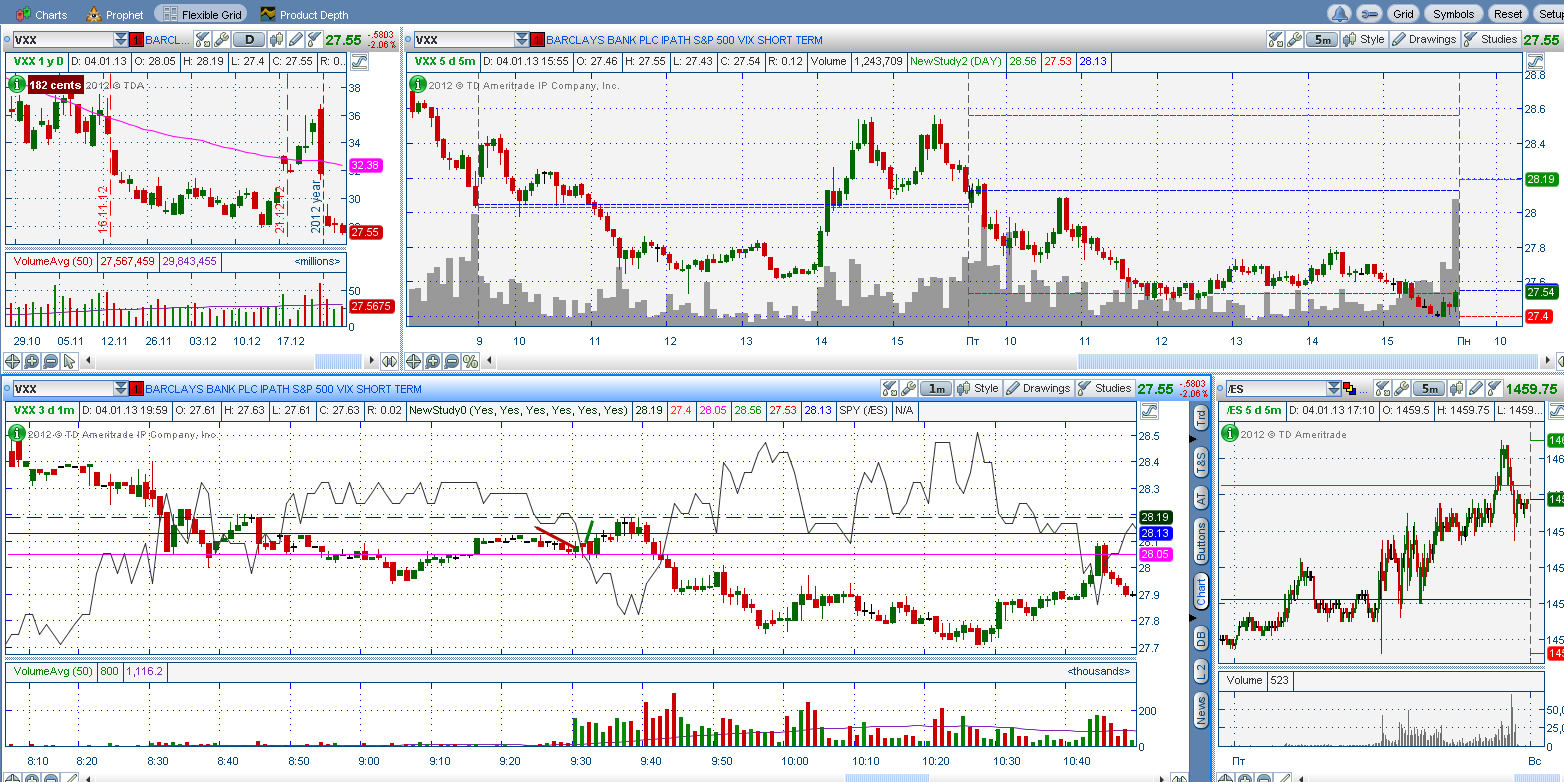Click the Buttons side panel tab
Viewport: 1564px width, 782px height.
pos(1201,541)
